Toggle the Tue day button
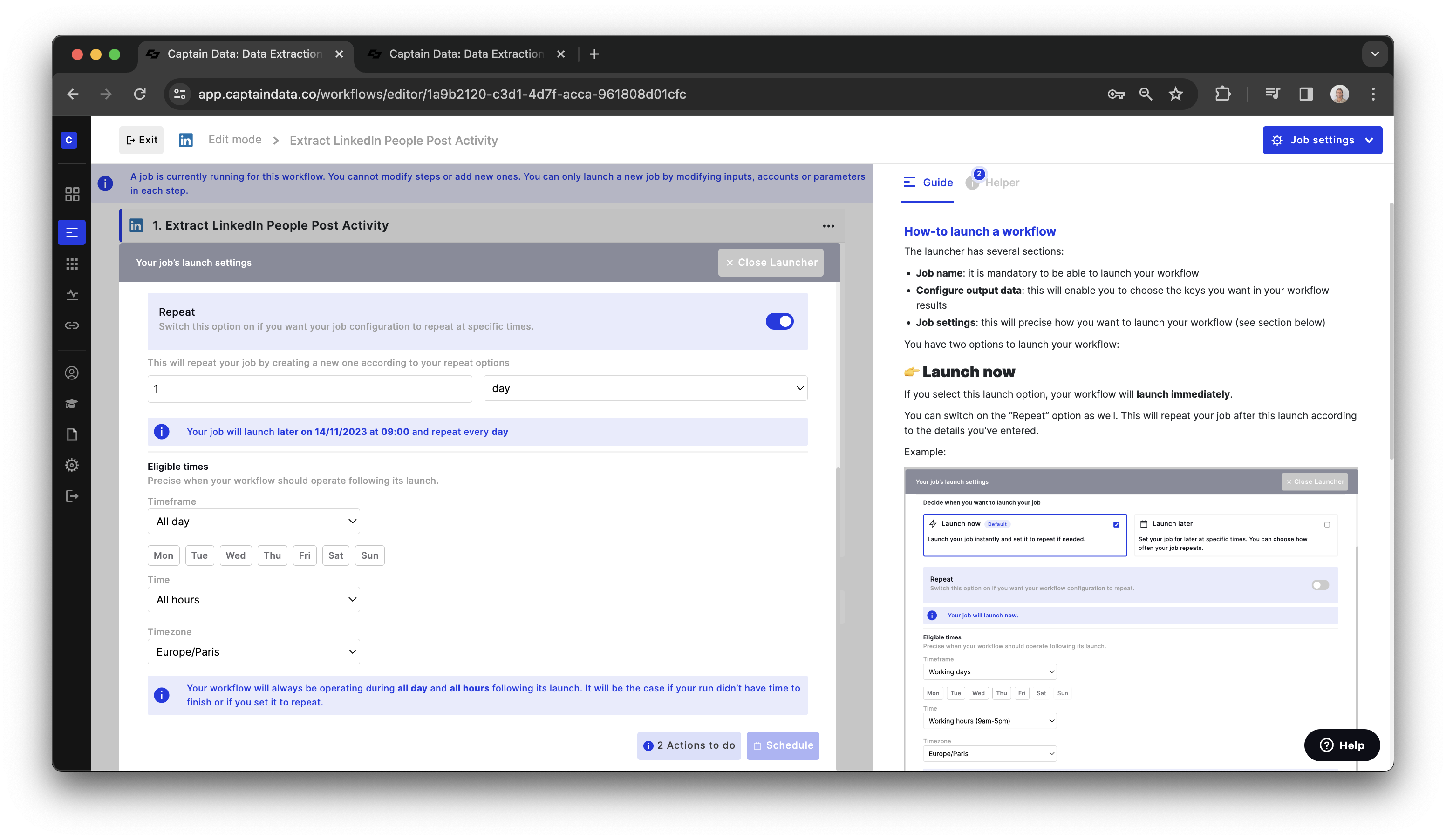1446x840 pixels. coord(200,555)
